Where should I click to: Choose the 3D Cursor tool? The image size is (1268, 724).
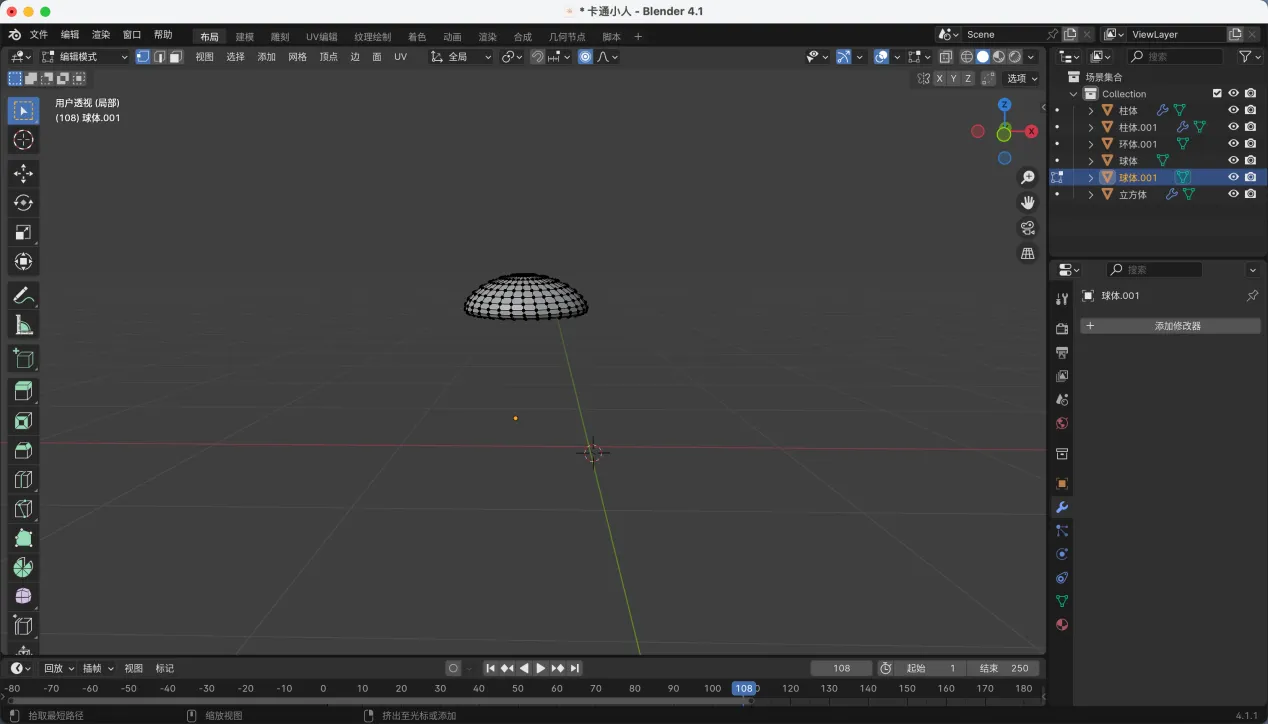coord(23,140)
